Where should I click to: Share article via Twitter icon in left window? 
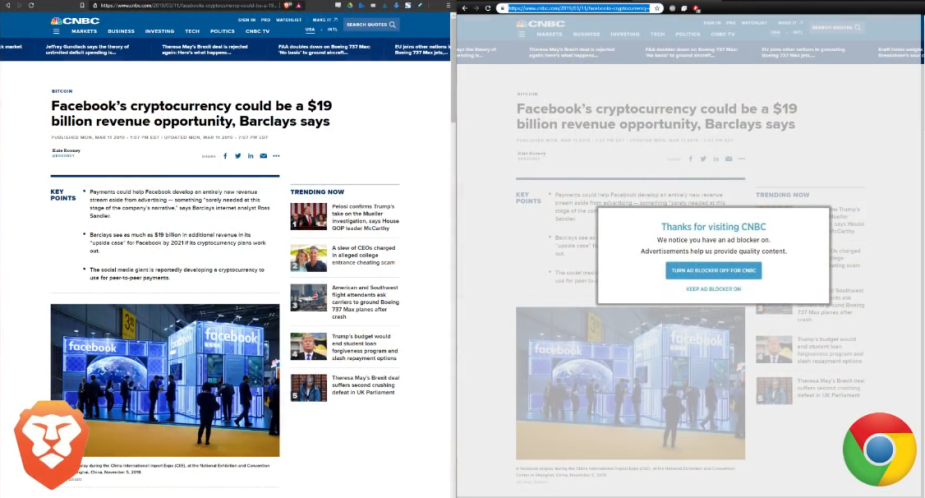coord(238,156)
